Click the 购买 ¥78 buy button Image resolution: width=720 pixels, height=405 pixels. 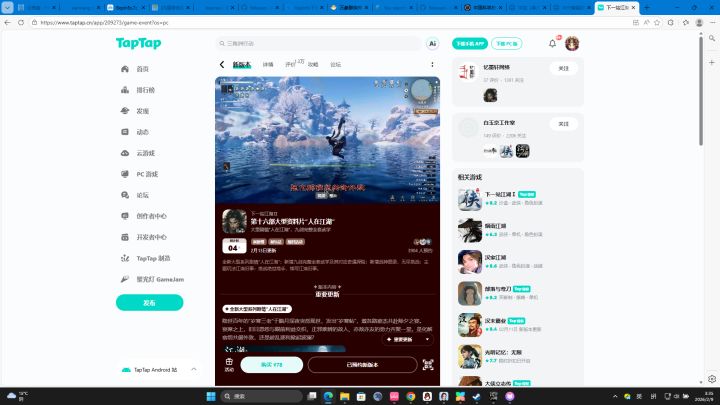[x=271, y=365]
